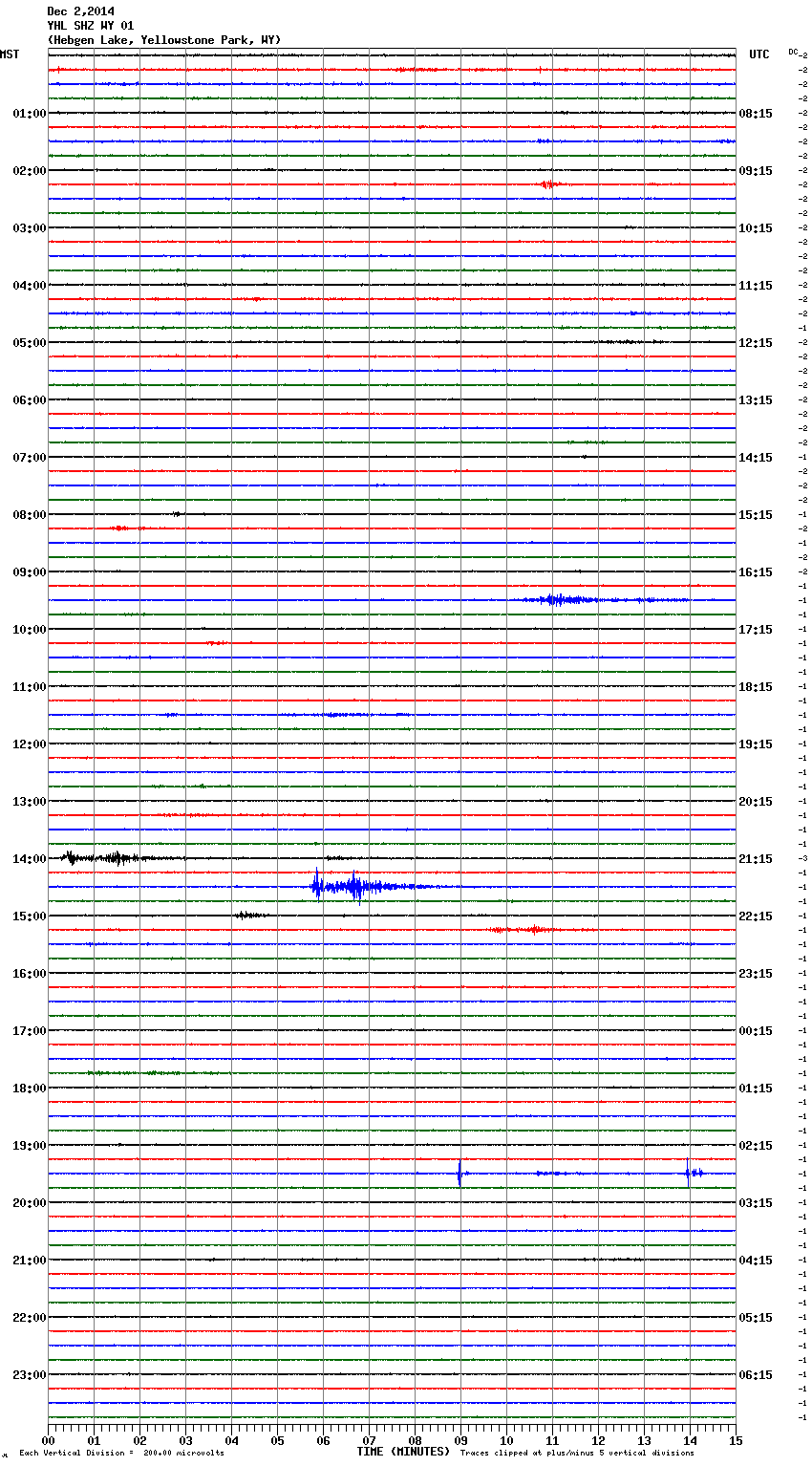Click the 'Traces clipped' footer note
Image resolution: width=812 pixels, height=1466 pixels.
[577, 1453]
